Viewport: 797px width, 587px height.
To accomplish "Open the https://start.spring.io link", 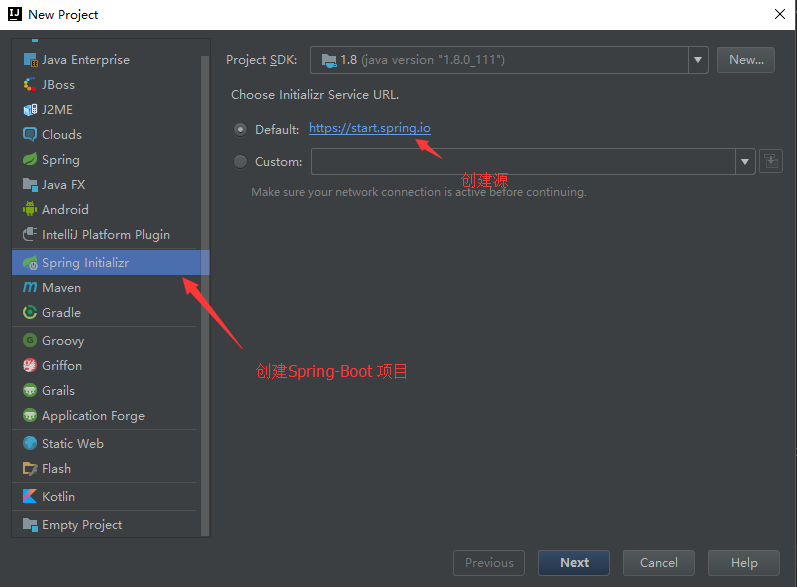I will tap(370, 129).
